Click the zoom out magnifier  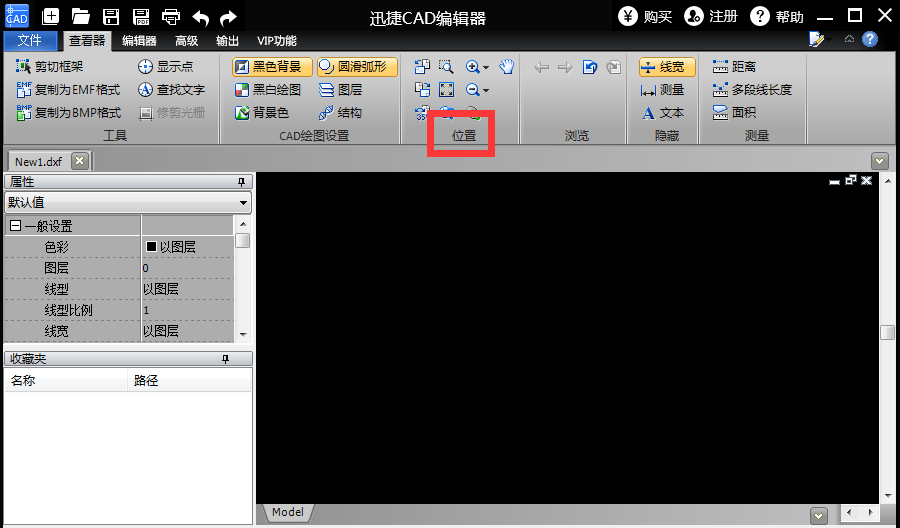[473, 90]
